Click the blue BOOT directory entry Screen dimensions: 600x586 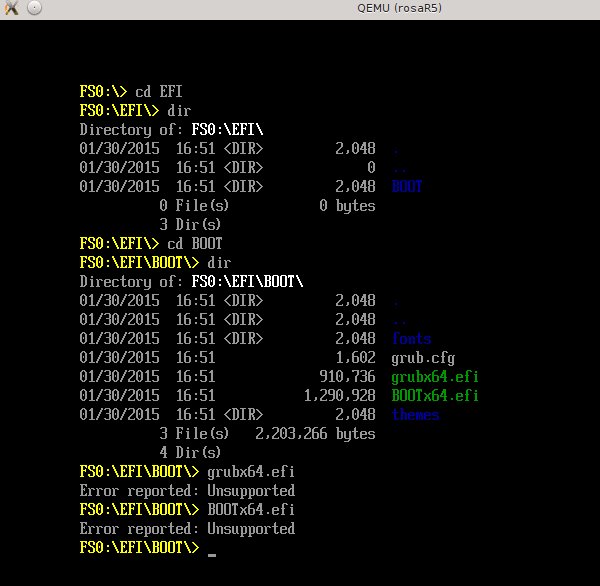(407, 187)
